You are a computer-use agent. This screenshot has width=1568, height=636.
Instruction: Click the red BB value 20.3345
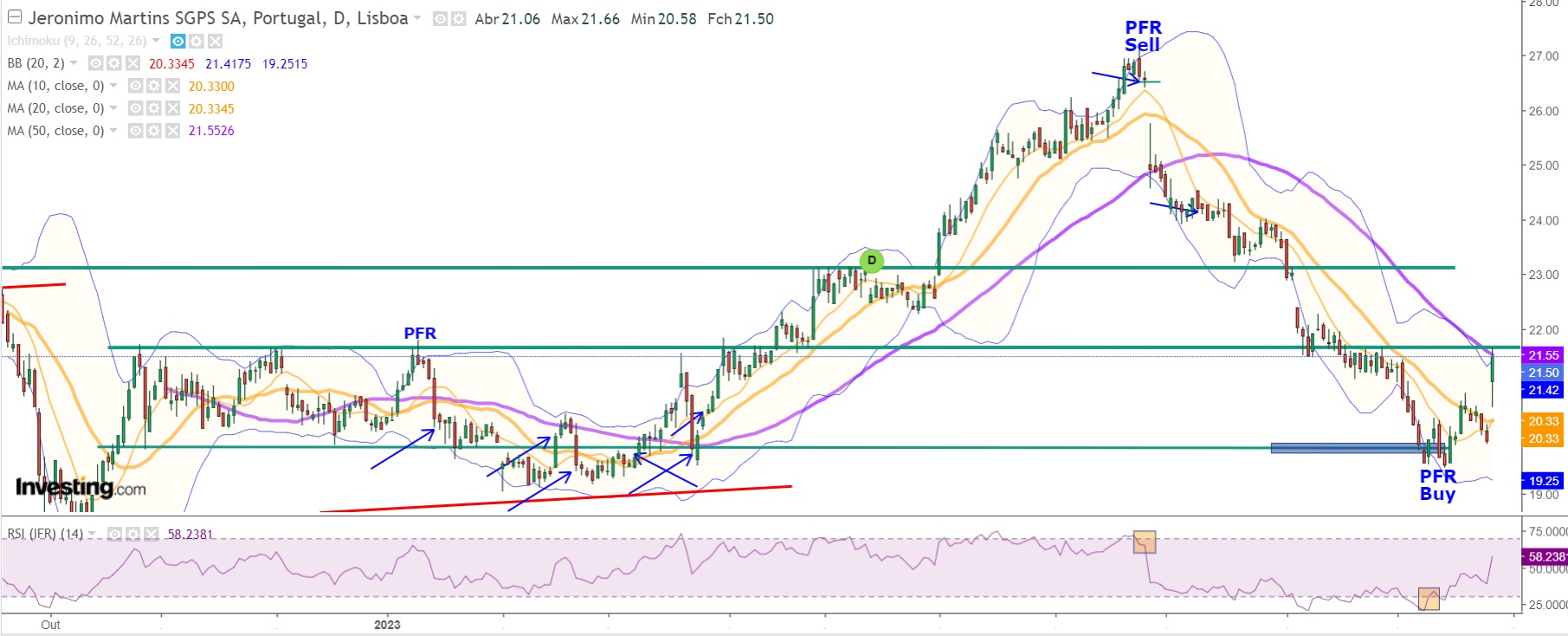coord(171,63)
